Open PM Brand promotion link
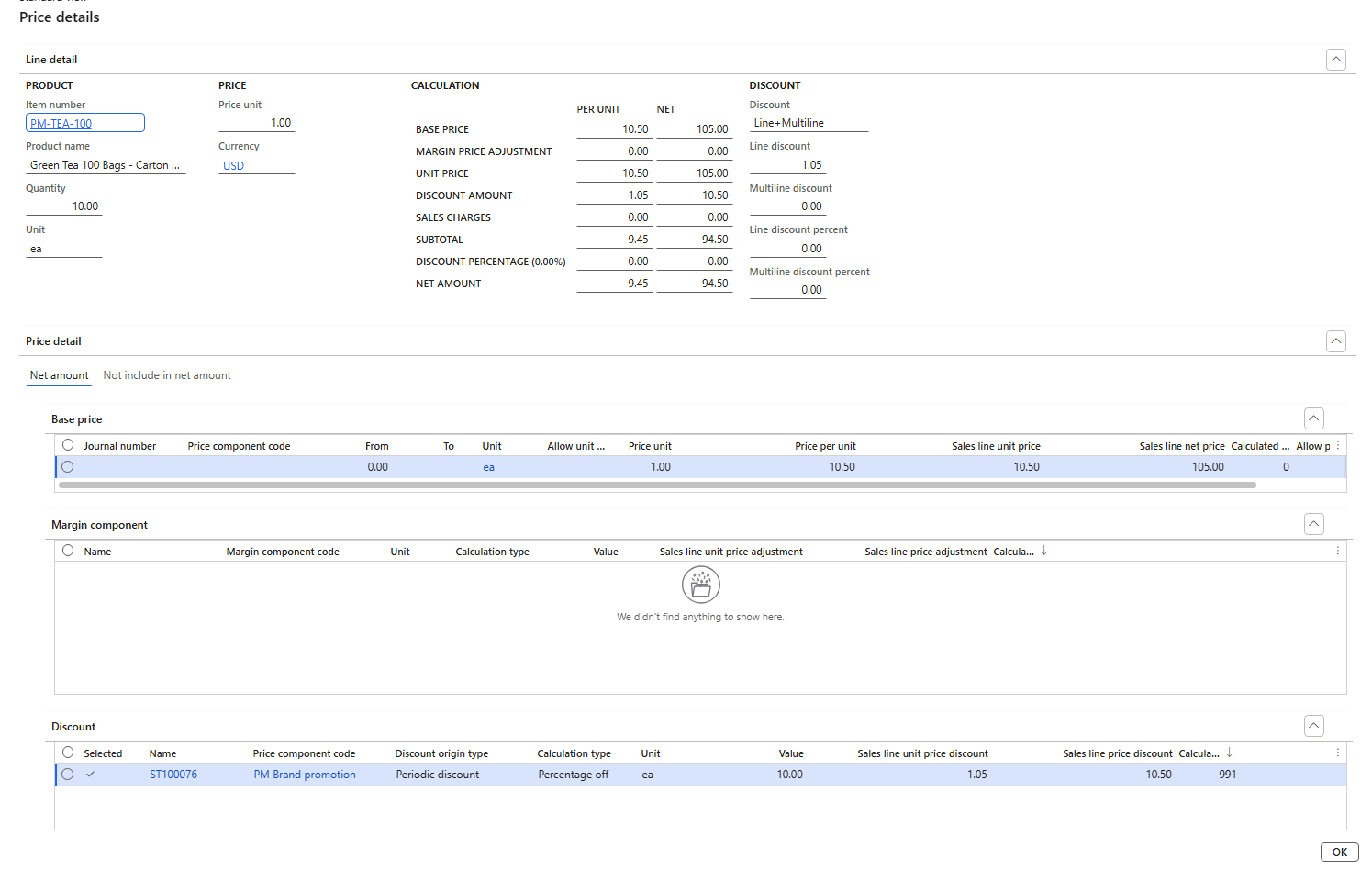 pos(305,775)
